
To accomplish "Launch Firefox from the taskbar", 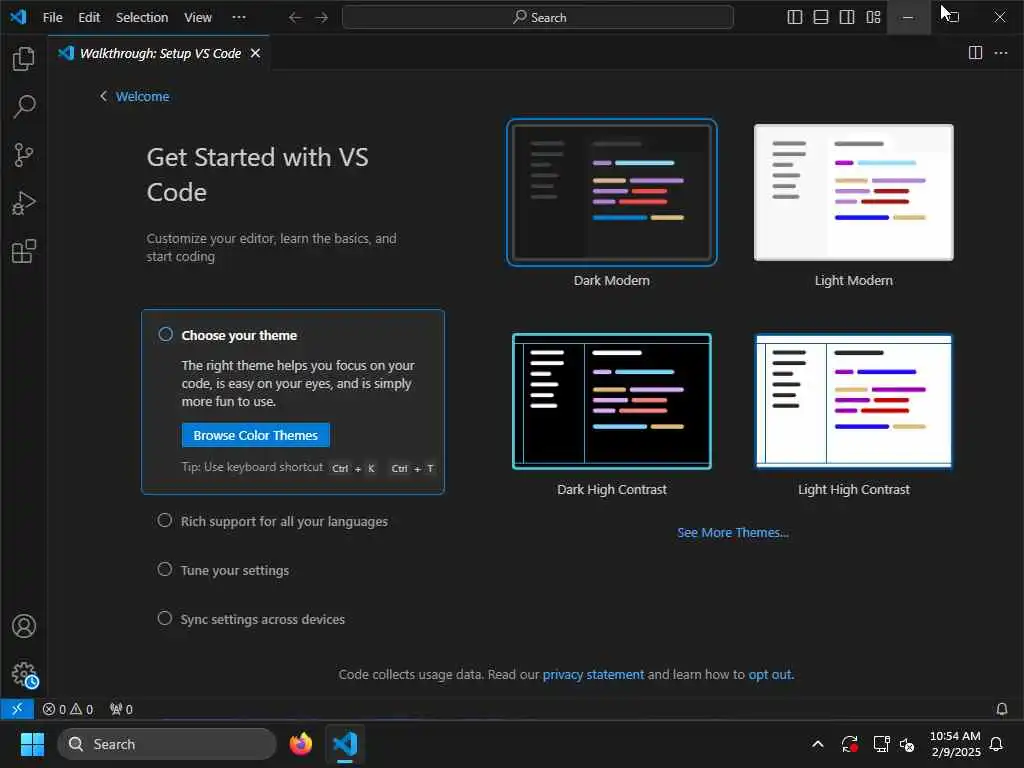I will tap(300, 744).
